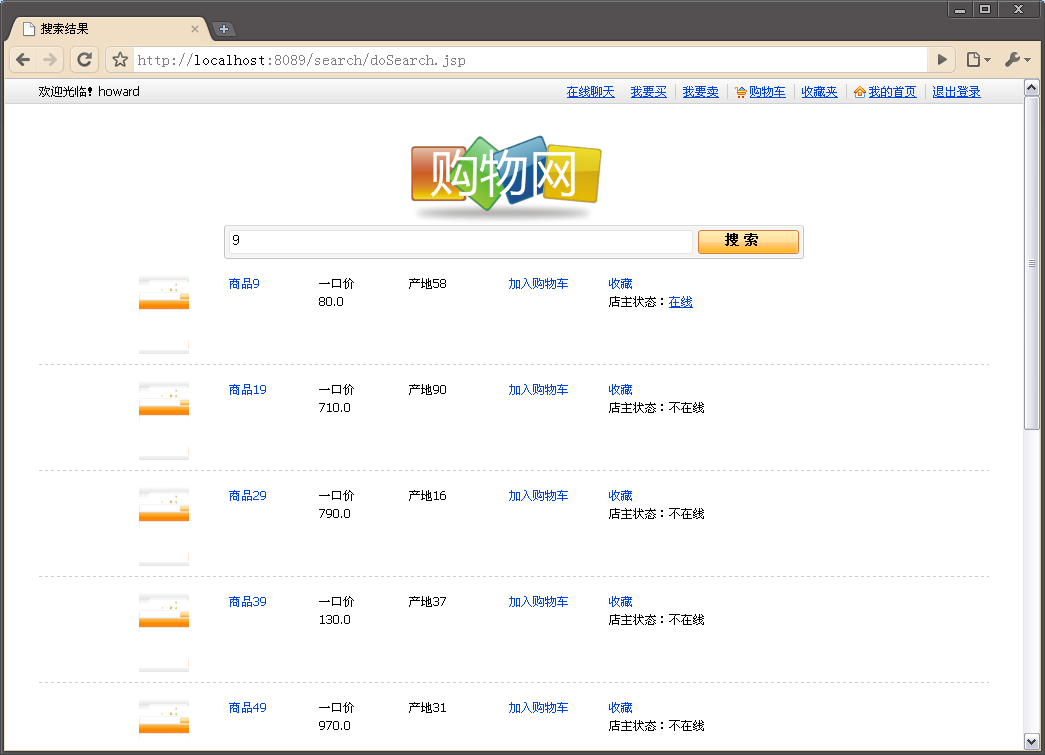Add 商品29 to cart via 加入购物车
This screenshot has height=755, width=1045.
click(538, 496)
